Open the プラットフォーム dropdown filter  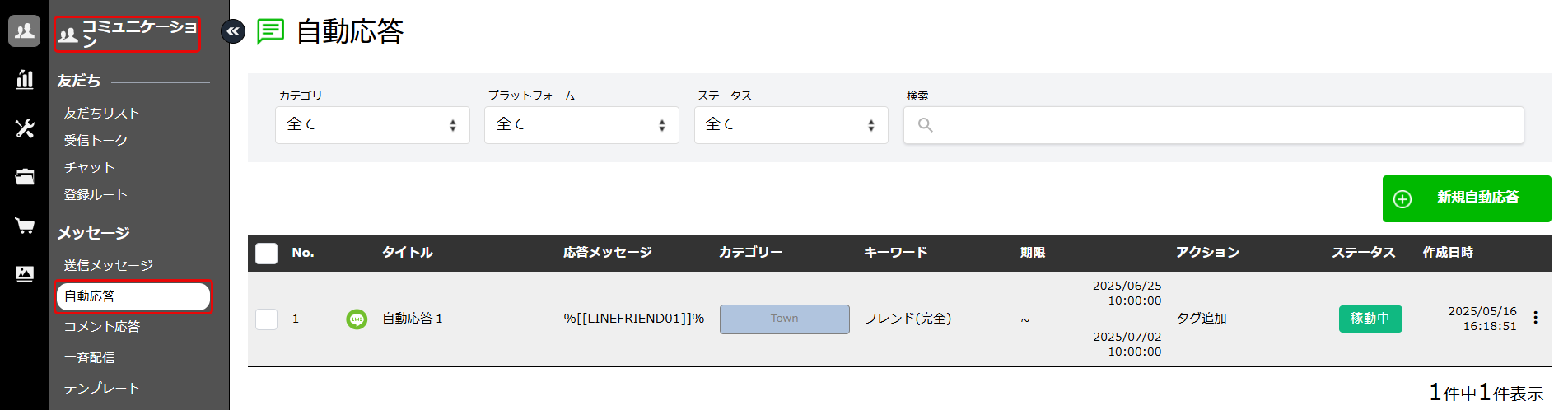click(x=581, y=125)
